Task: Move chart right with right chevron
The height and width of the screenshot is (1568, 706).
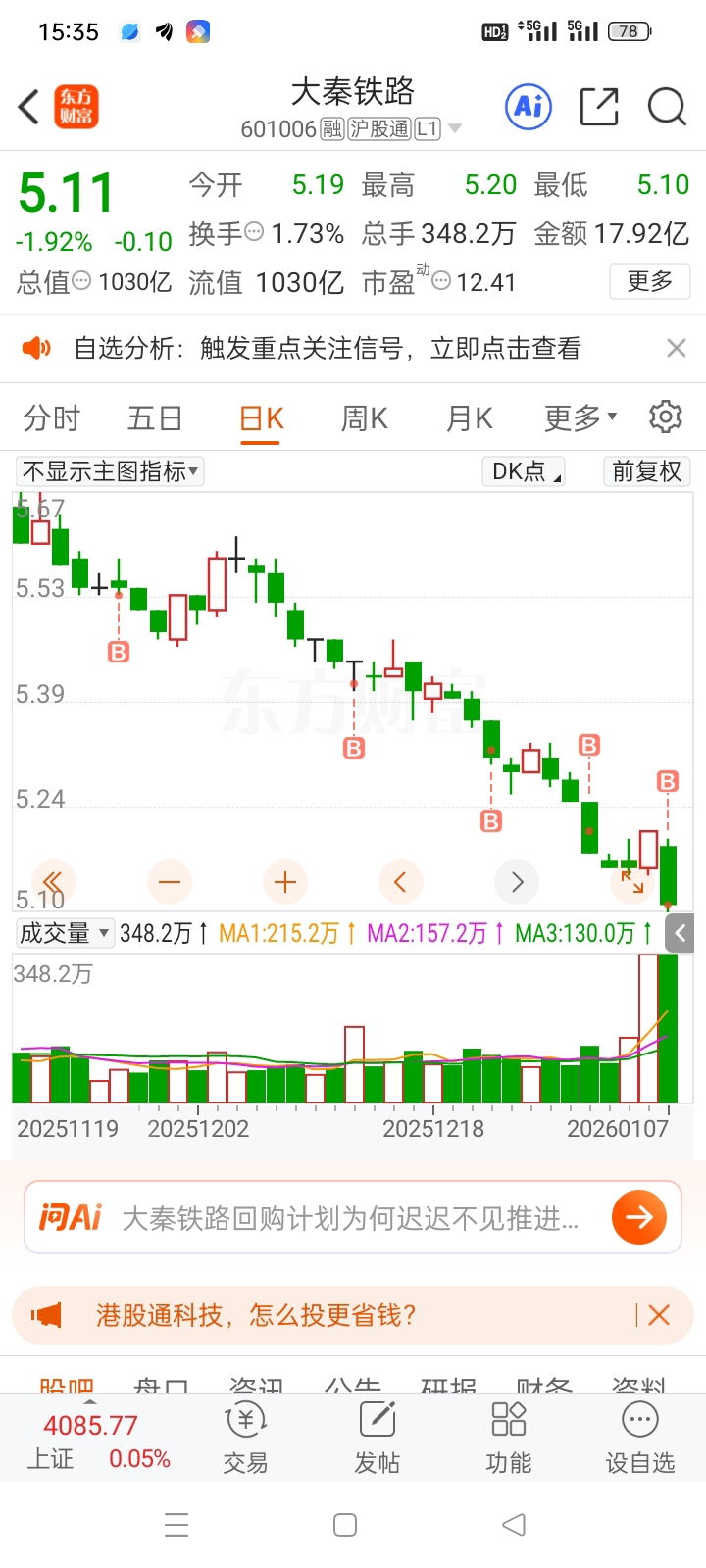Action: (x=517, y=882)
